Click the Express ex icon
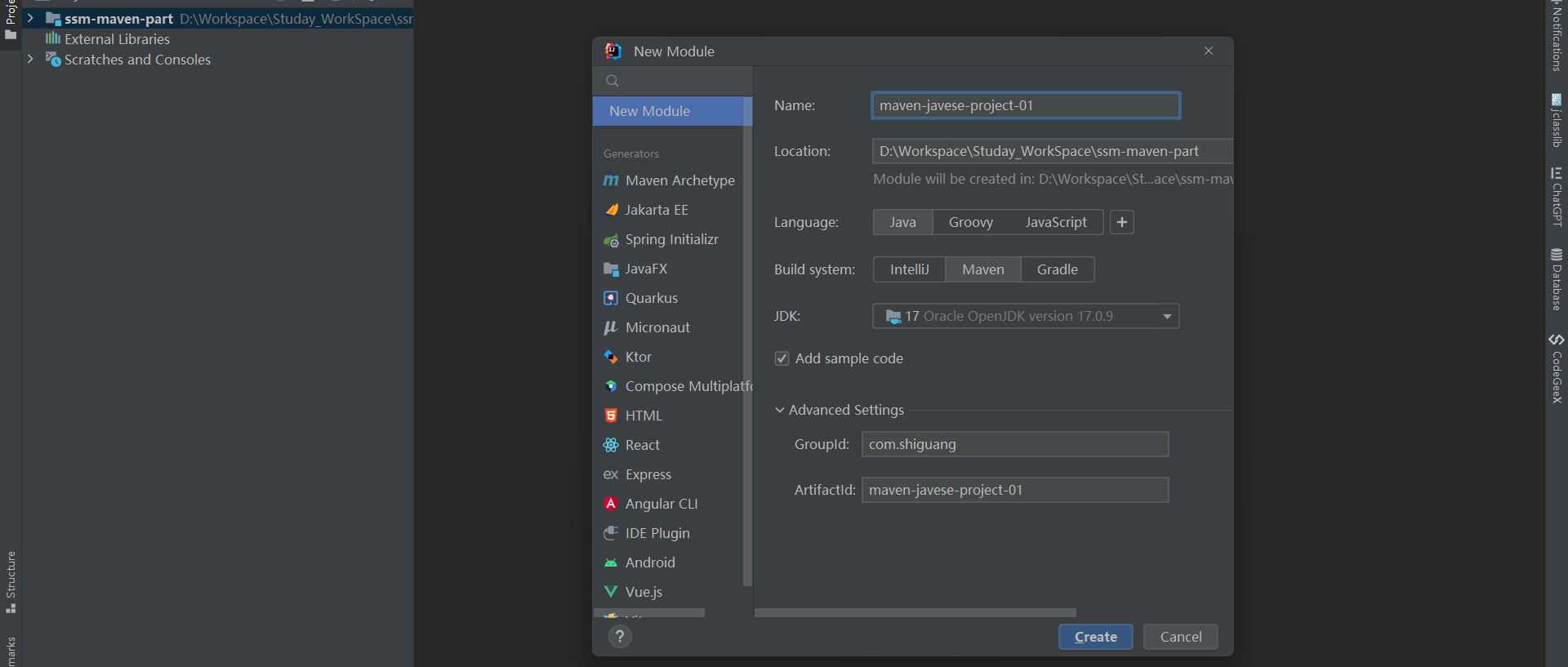 611,474
